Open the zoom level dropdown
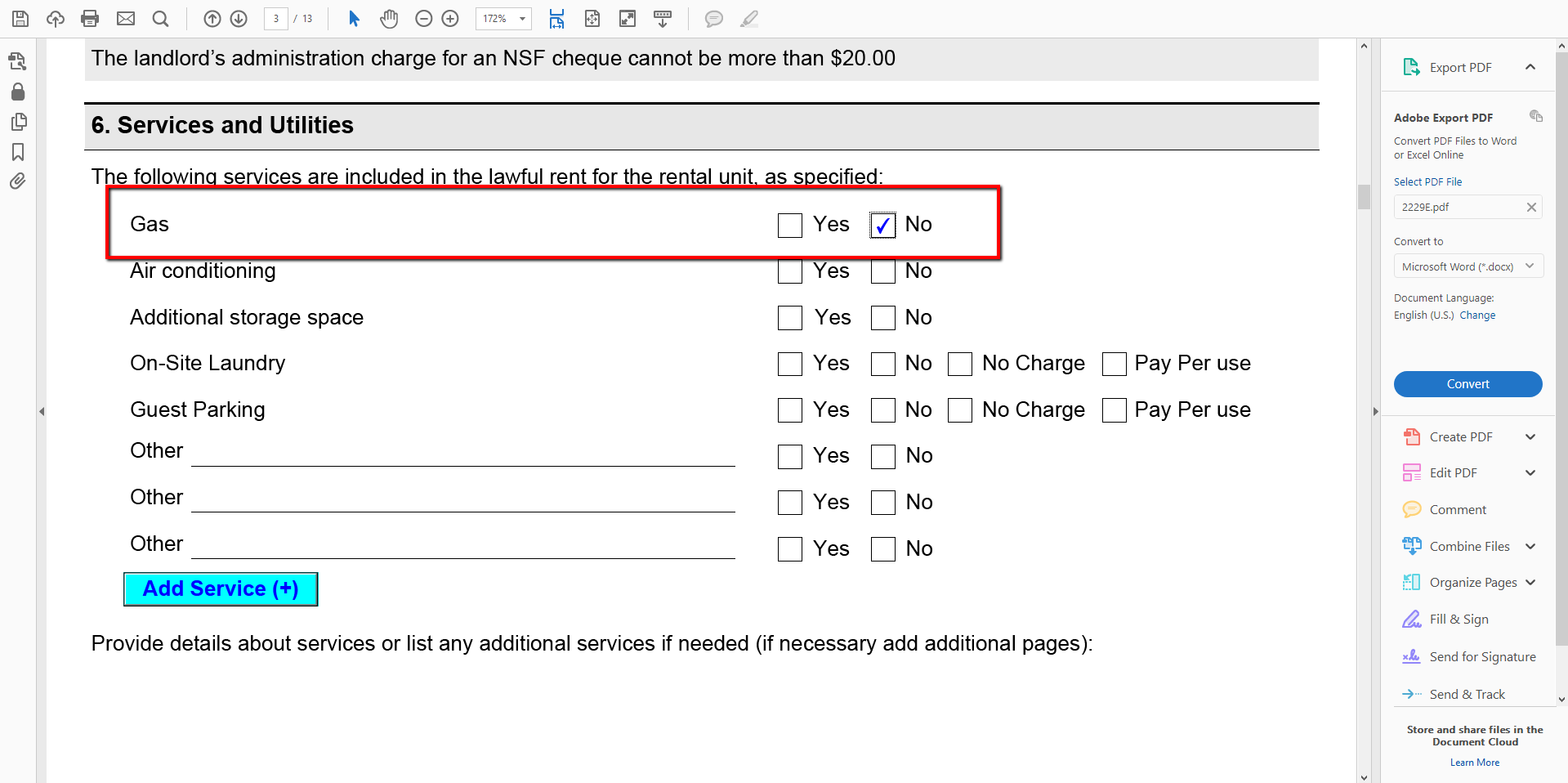 click(521, 19)
